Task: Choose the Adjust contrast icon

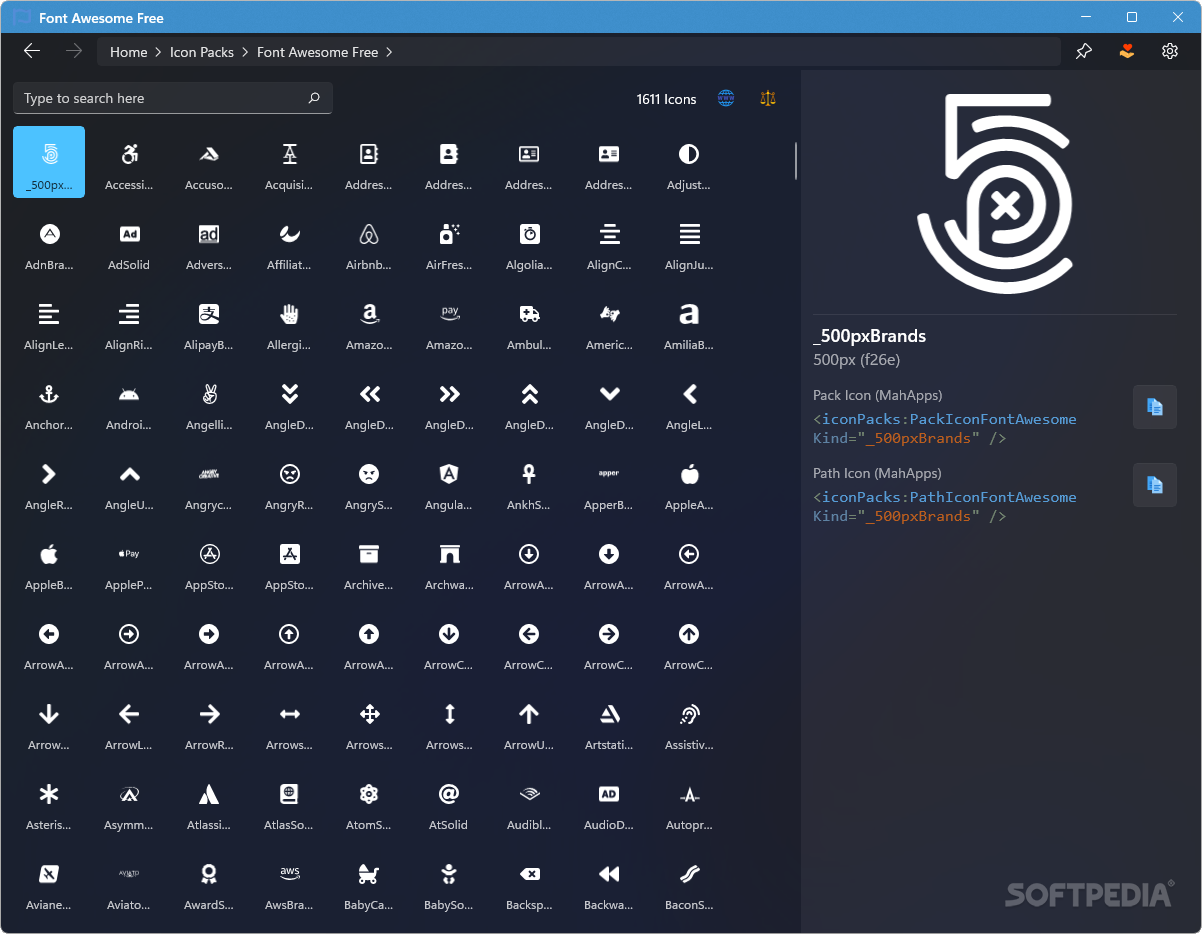Action: click(689, 162)
